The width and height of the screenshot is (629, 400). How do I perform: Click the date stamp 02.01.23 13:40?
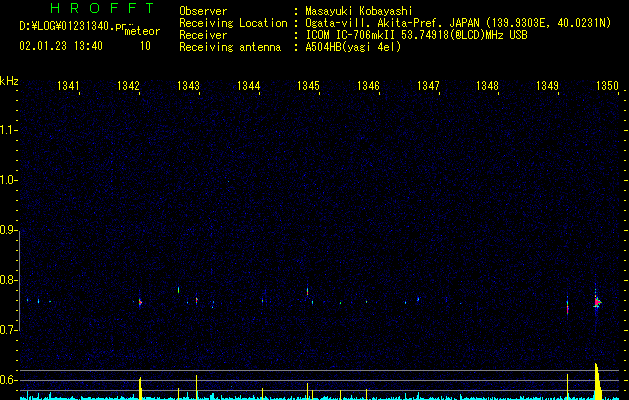pos(61,46)
